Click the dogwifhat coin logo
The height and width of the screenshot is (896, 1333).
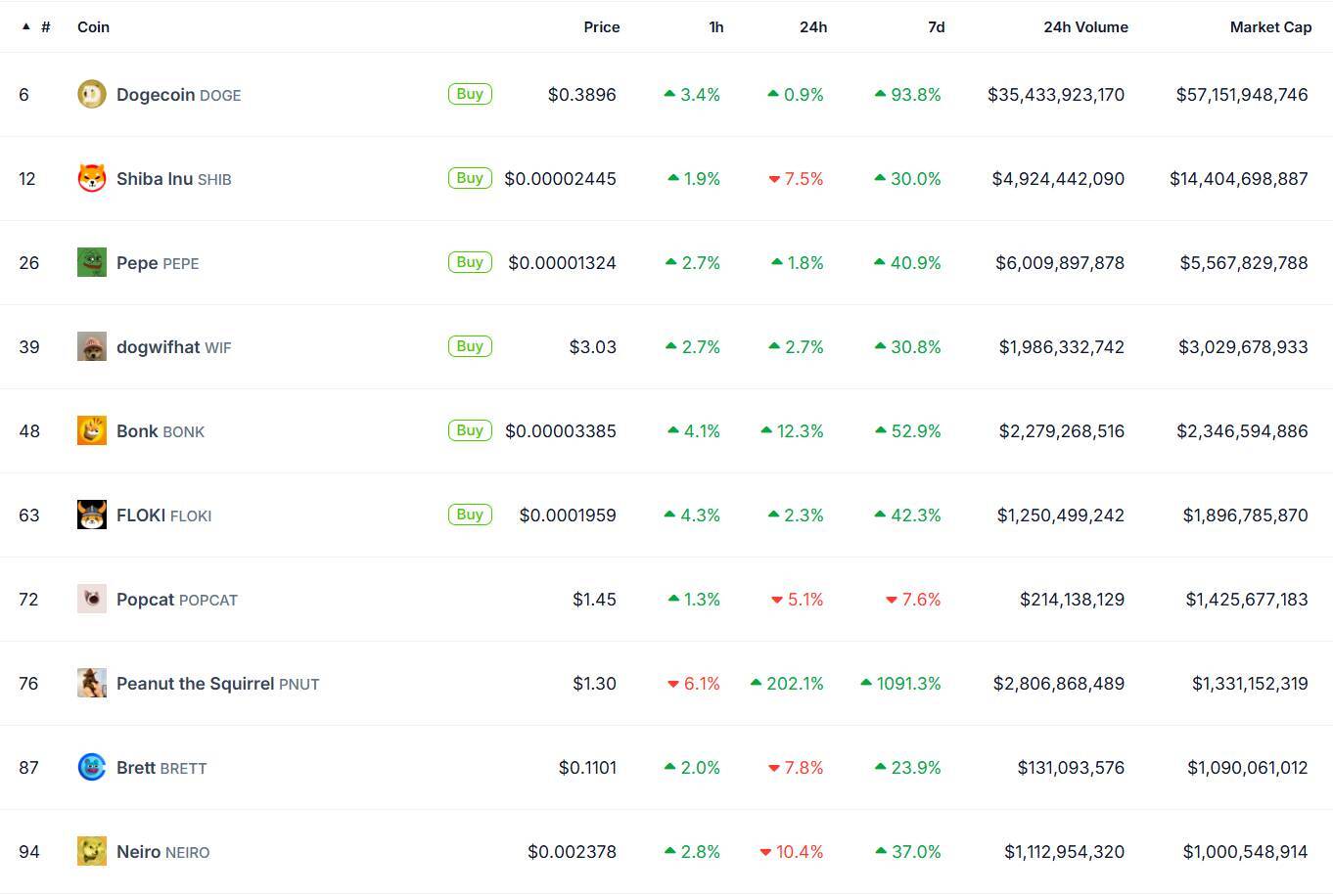(x=92, y=346)
